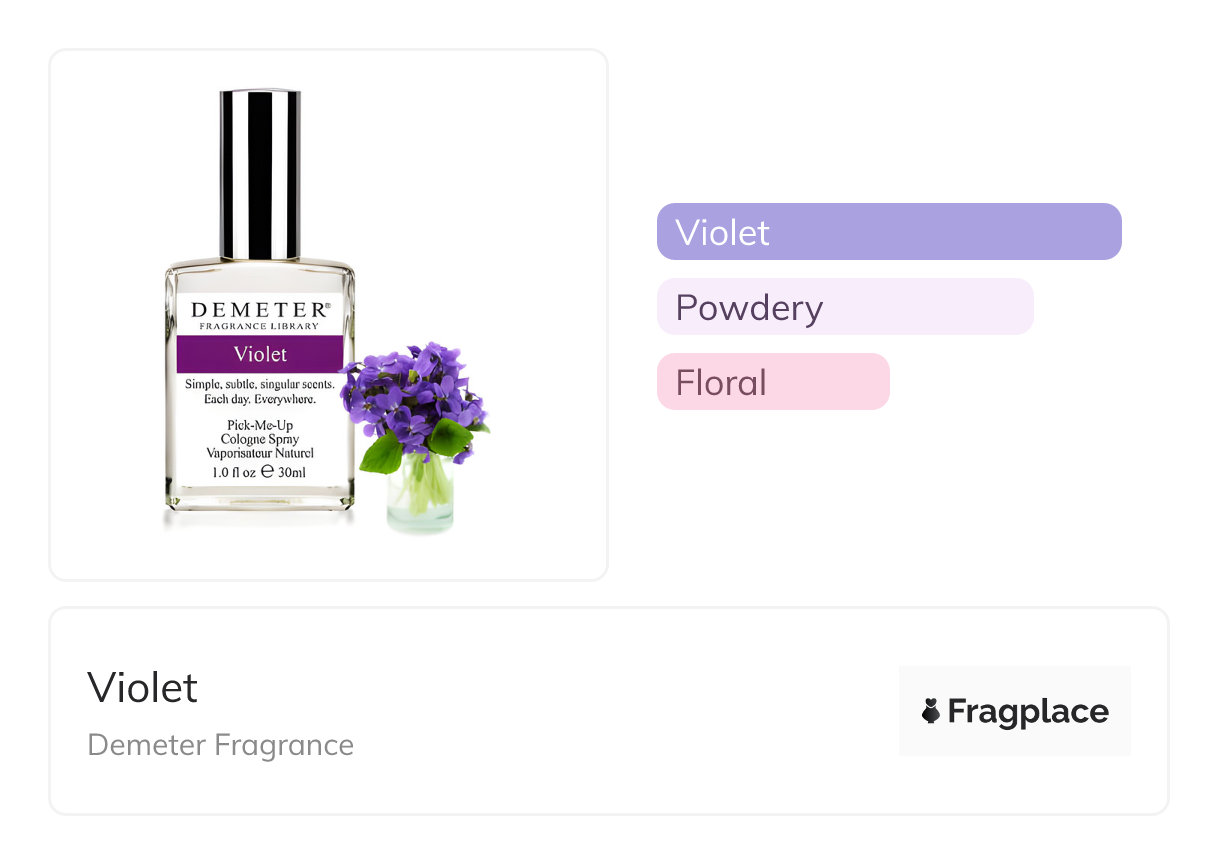Image resolution: width=1218 pixels, height=864 pixels.
Task: Select the Powdery accord bar
Action: pyautogui.click(x=845, y=307)
